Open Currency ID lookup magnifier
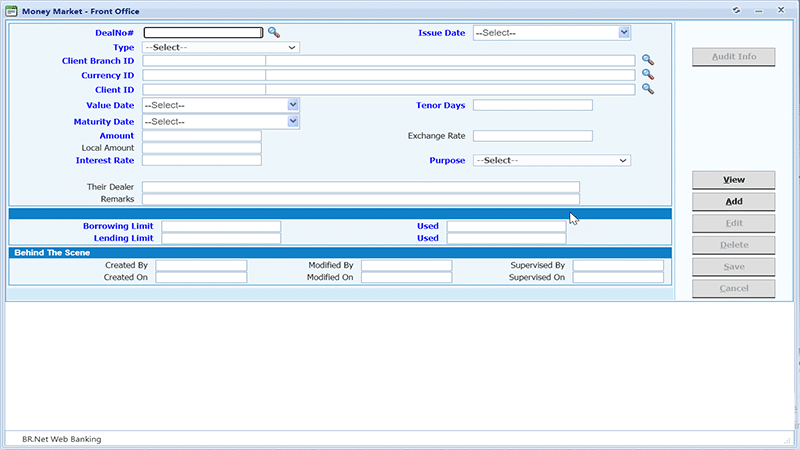Image resolution: width=800 pixels, height=450 pixels. [x=647, y=74]
